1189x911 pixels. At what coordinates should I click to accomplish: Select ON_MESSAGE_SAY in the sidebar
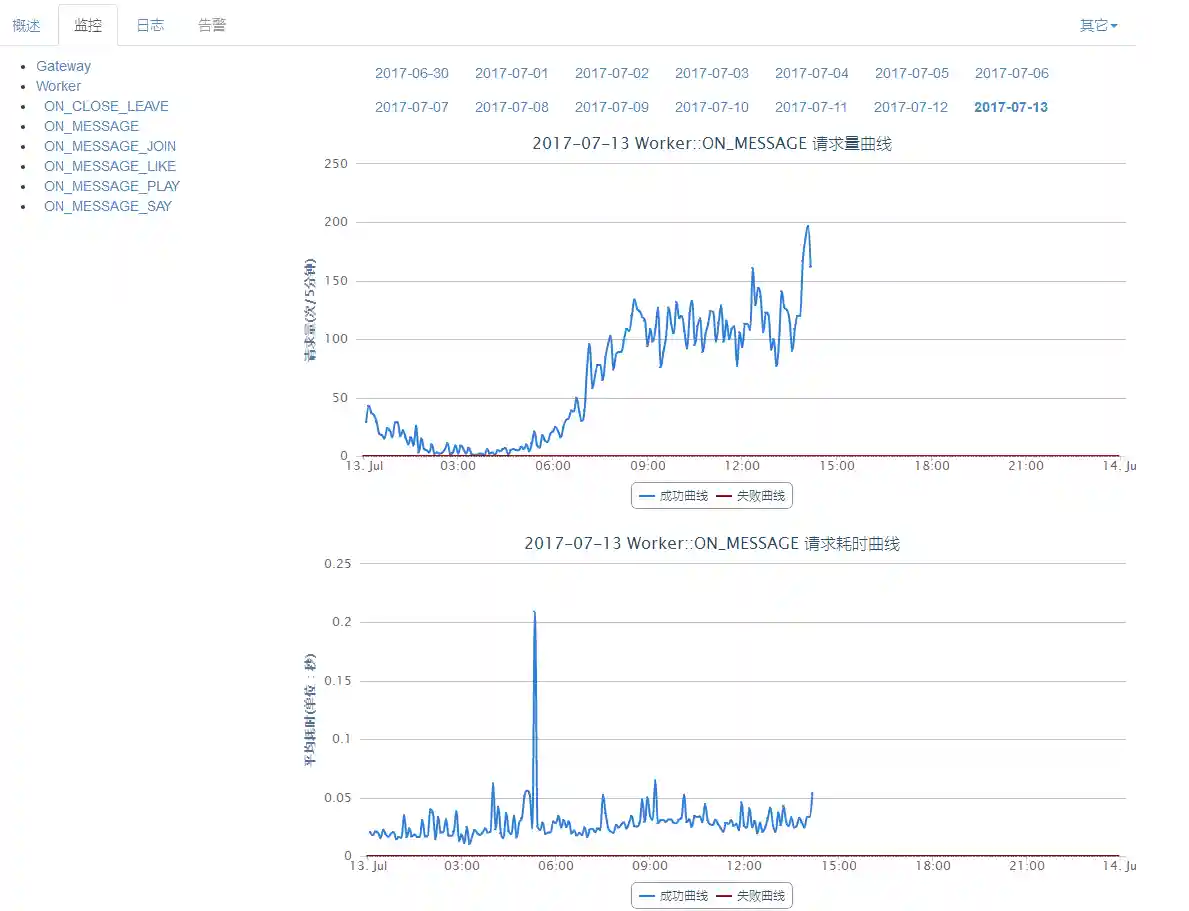pos(108,206)
